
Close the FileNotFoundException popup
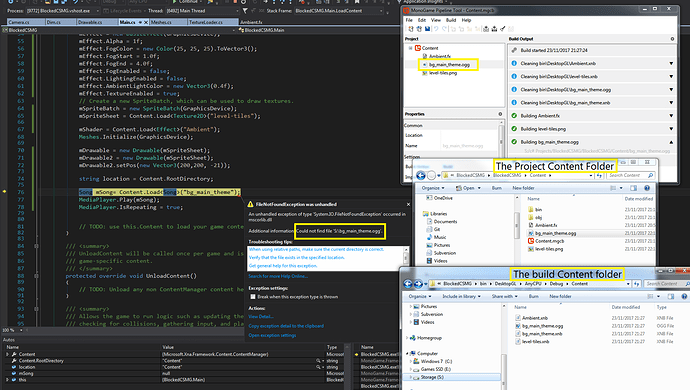tap(408, 204)
